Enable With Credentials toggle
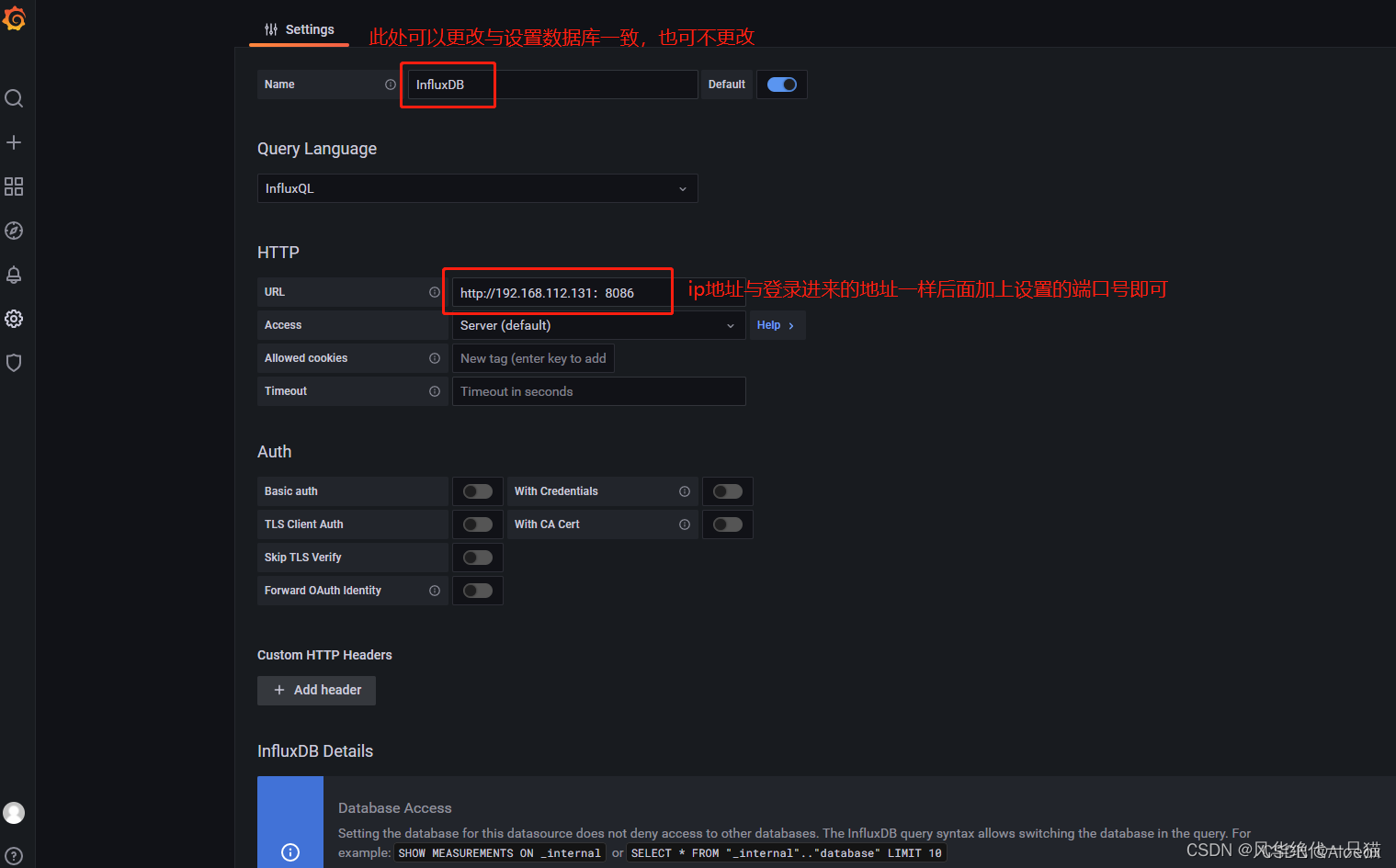 point(728,491)
